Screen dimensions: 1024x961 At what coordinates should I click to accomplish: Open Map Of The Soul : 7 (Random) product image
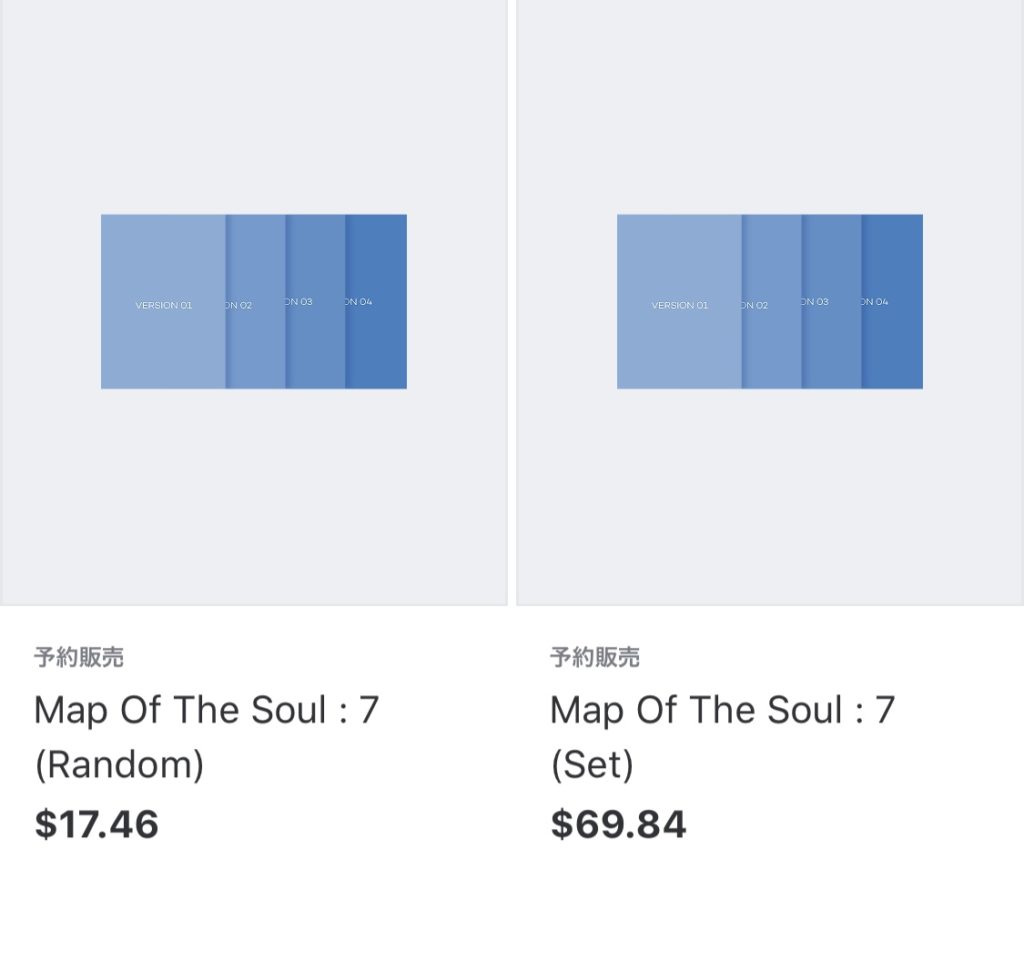(x=254, y=302)
